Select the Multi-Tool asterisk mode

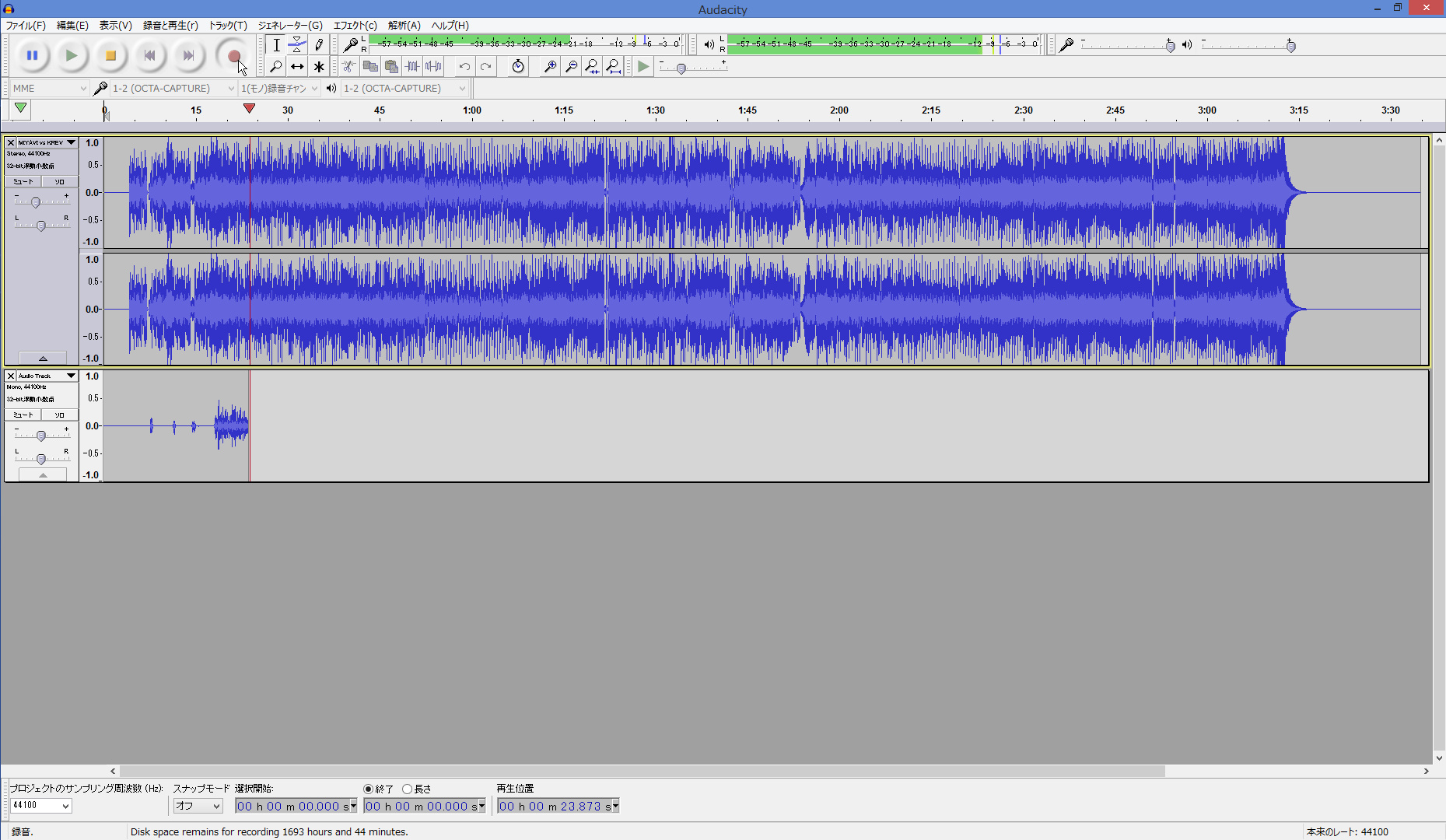point(319,67)
